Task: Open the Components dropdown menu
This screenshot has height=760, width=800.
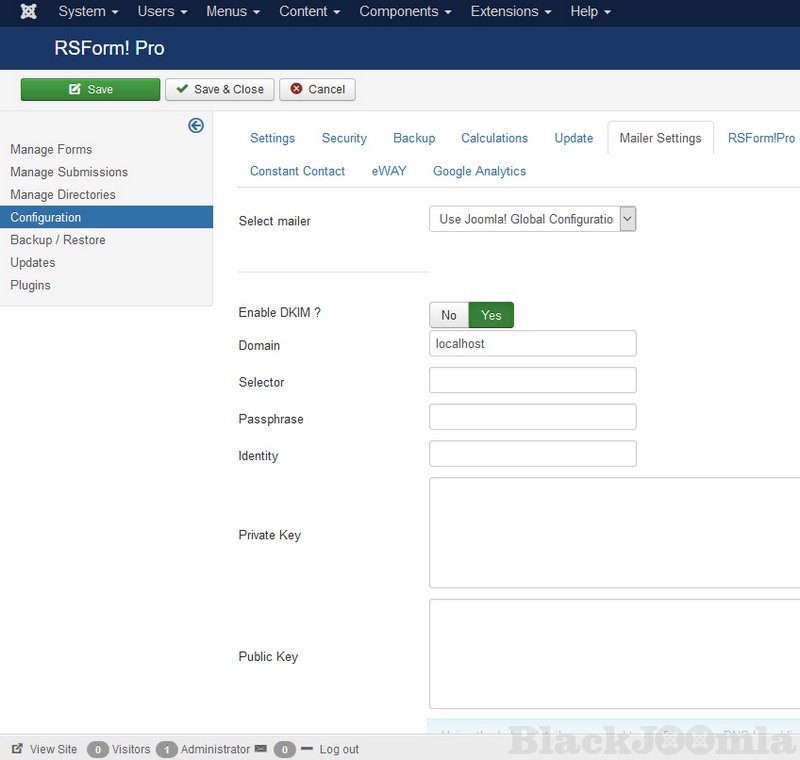Action: [405, 12]
